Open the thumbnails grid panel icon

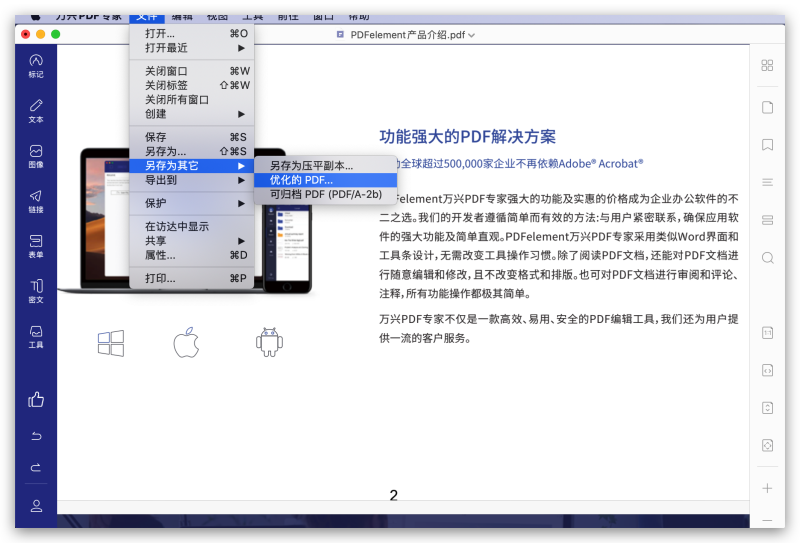(767, 65)
